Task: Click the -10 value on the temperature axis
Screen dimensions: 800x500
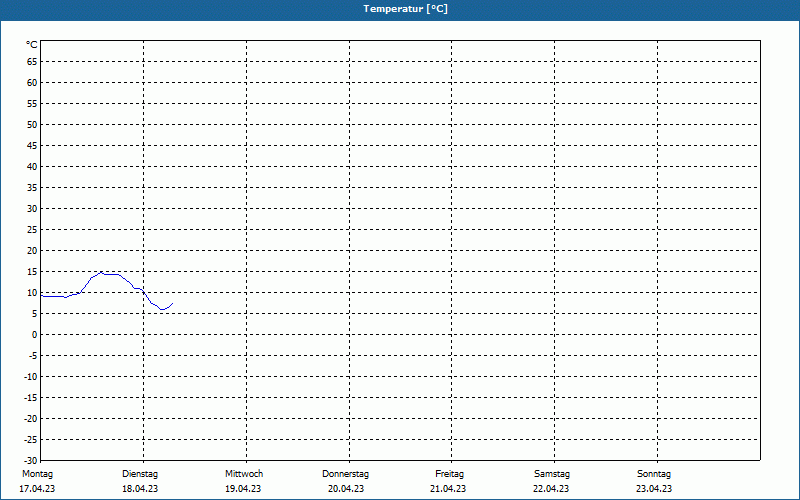Action: (31, 377)
